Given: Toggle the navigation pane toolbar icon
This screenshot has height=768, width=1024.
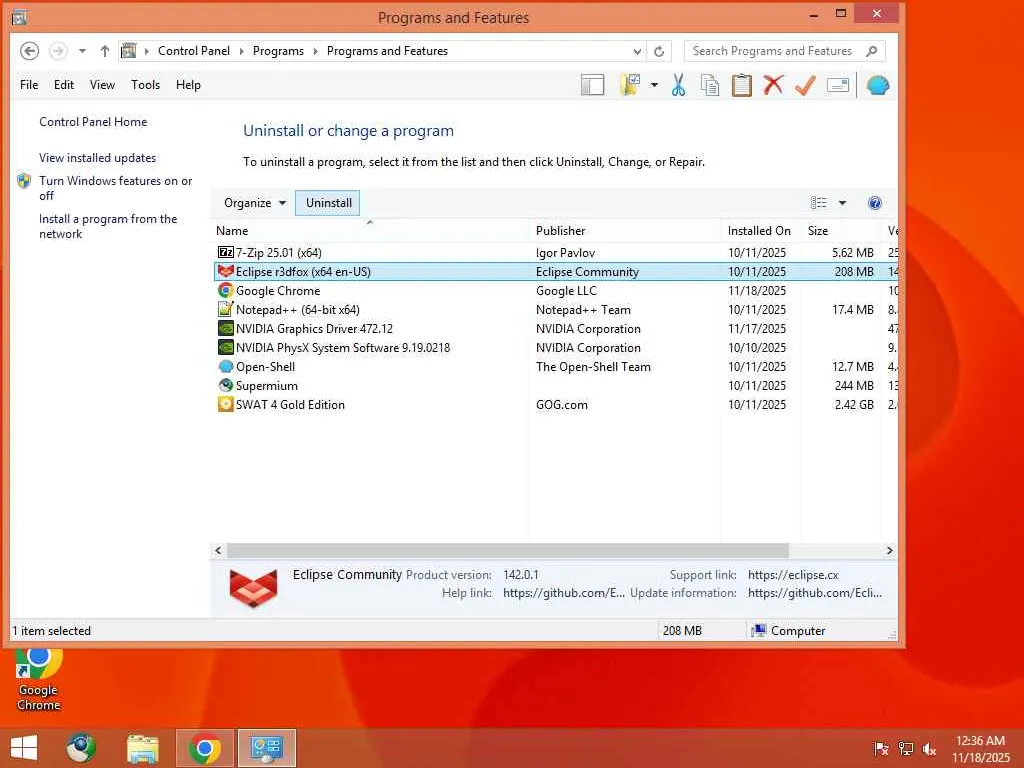Looking at the screenshot, I should tap(592, 85).
